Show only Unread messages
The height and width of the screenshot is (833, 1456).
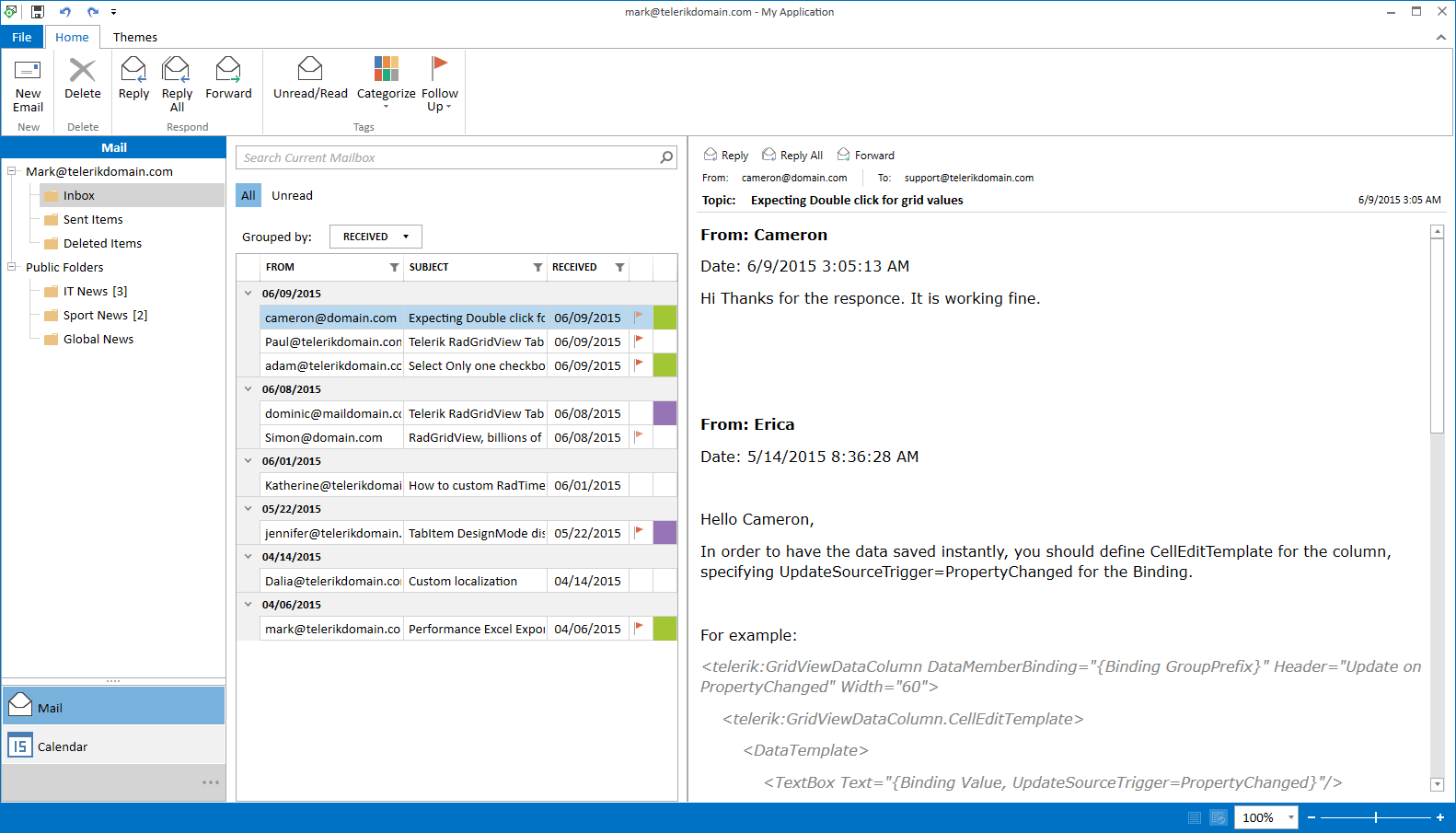[x=292, y=195]
